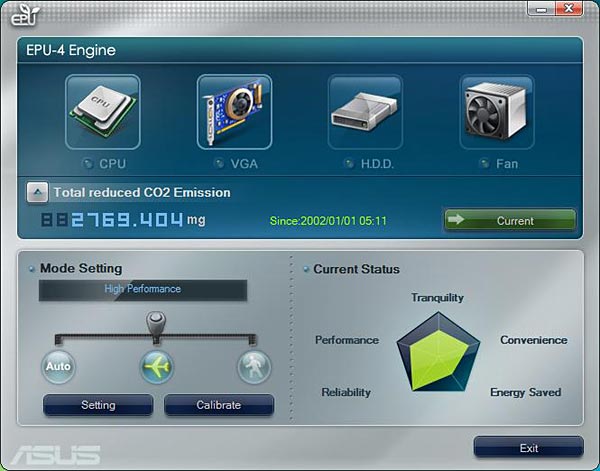Start Calibrate
Image resolution: width=600 pixels, height=471 pixels.
point(219,405)
